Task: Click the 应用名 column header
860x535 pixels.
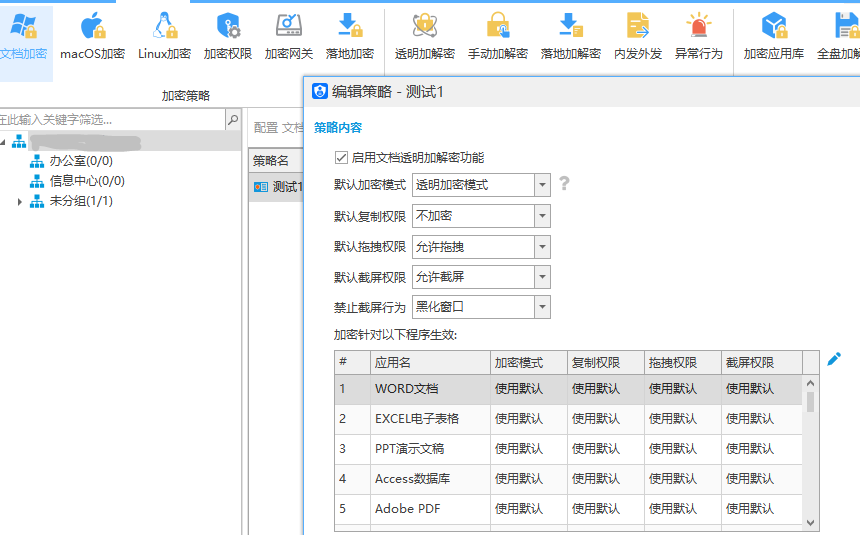Action: tap(431, 363)
